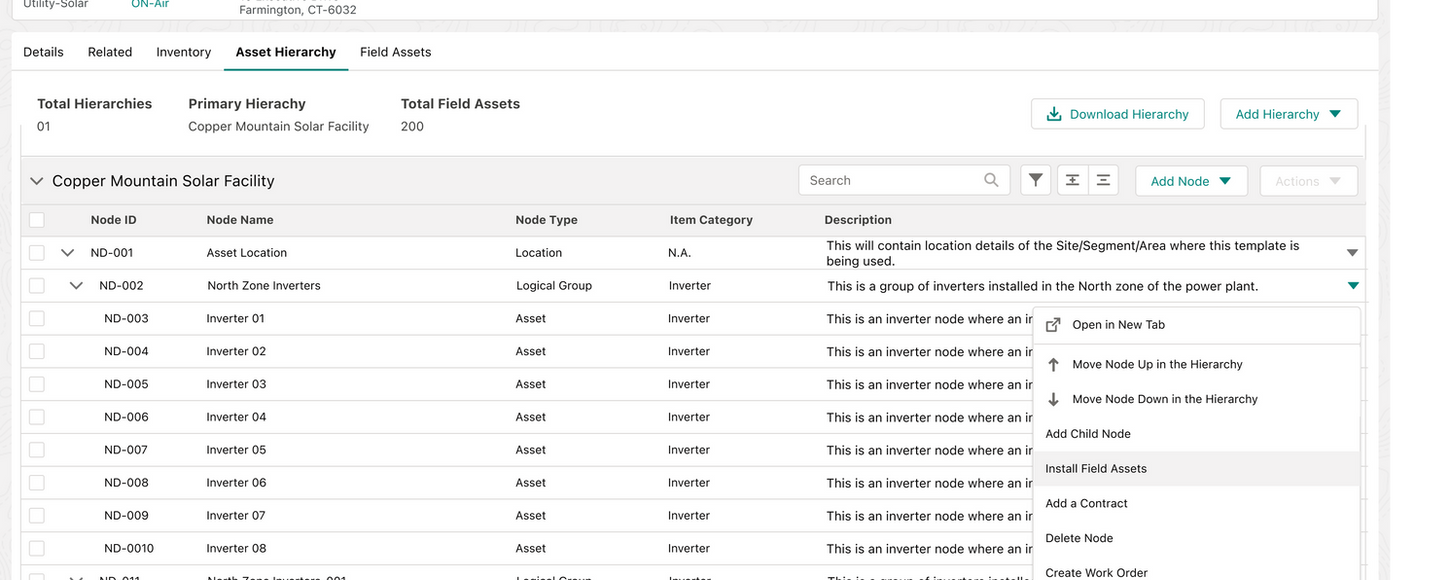1450x580 pixels.
Task: Switch to the Field Assets tab
Action: point(395,52)
